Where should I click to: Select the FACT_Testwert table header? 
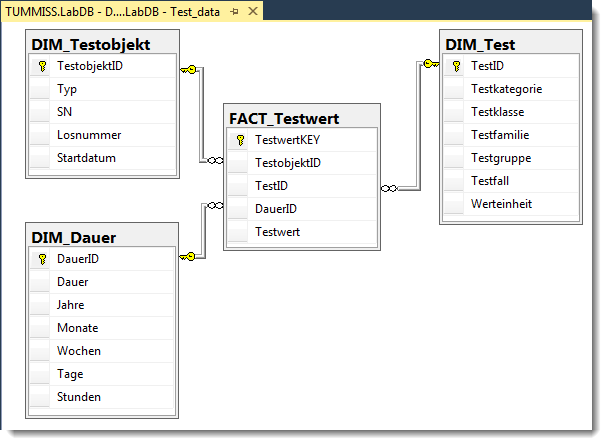302,118
